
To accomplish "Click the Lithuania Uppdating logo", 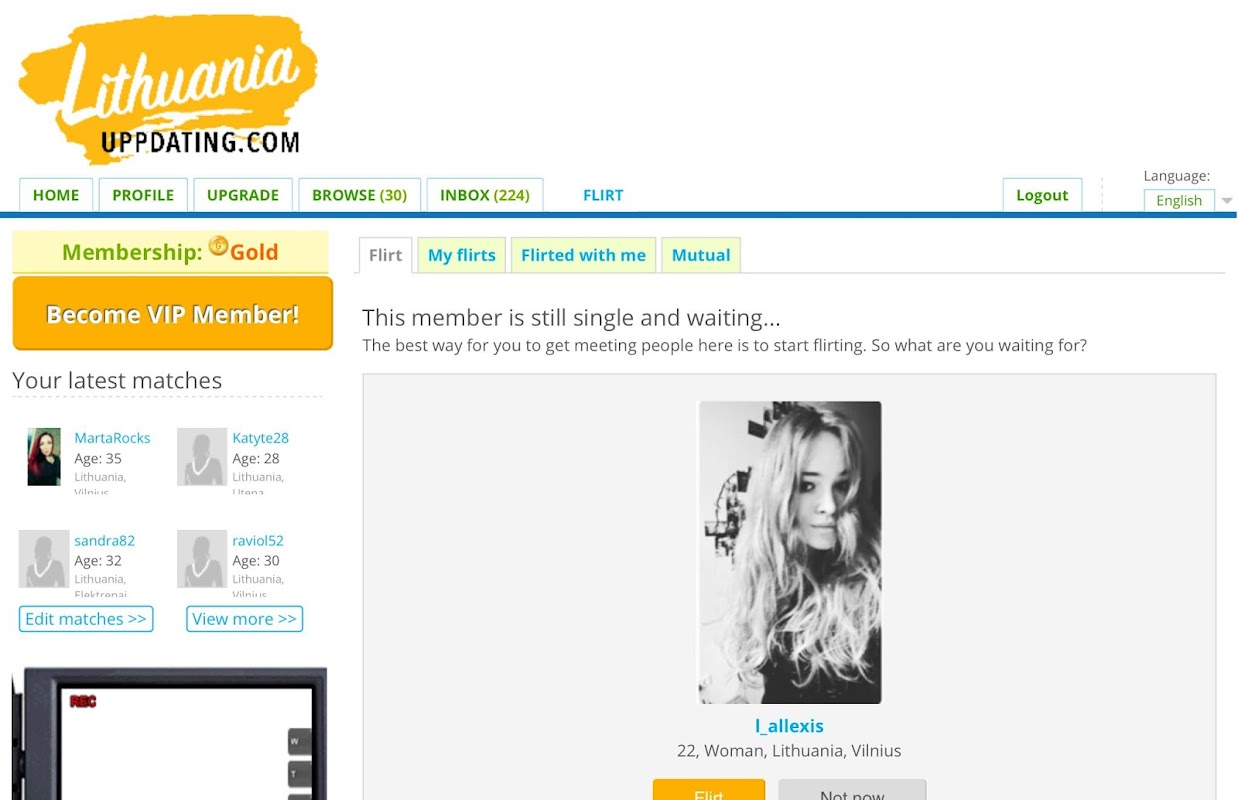I will click(x=168, y=90).
